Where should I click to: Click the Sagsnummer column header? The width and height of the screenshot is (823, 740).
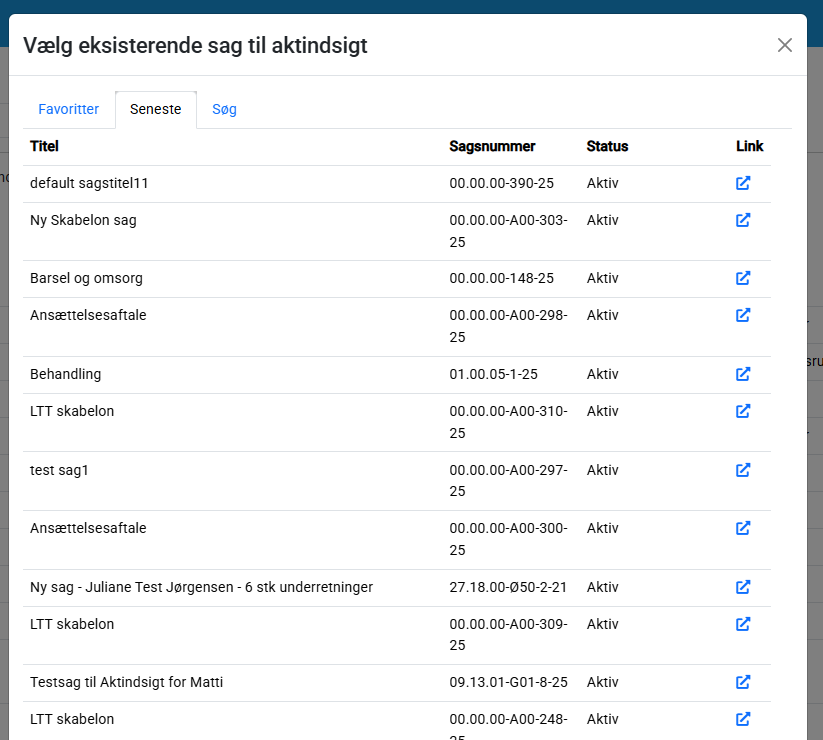click(x=492, y=146)
